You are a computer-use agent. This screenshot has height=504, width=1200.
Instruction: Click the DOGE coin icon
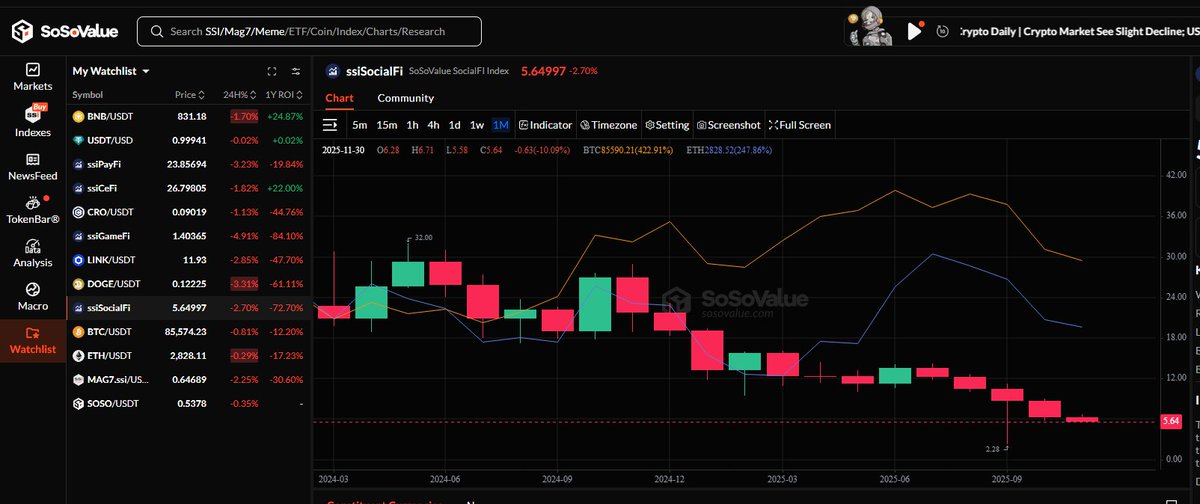point(78,284)
